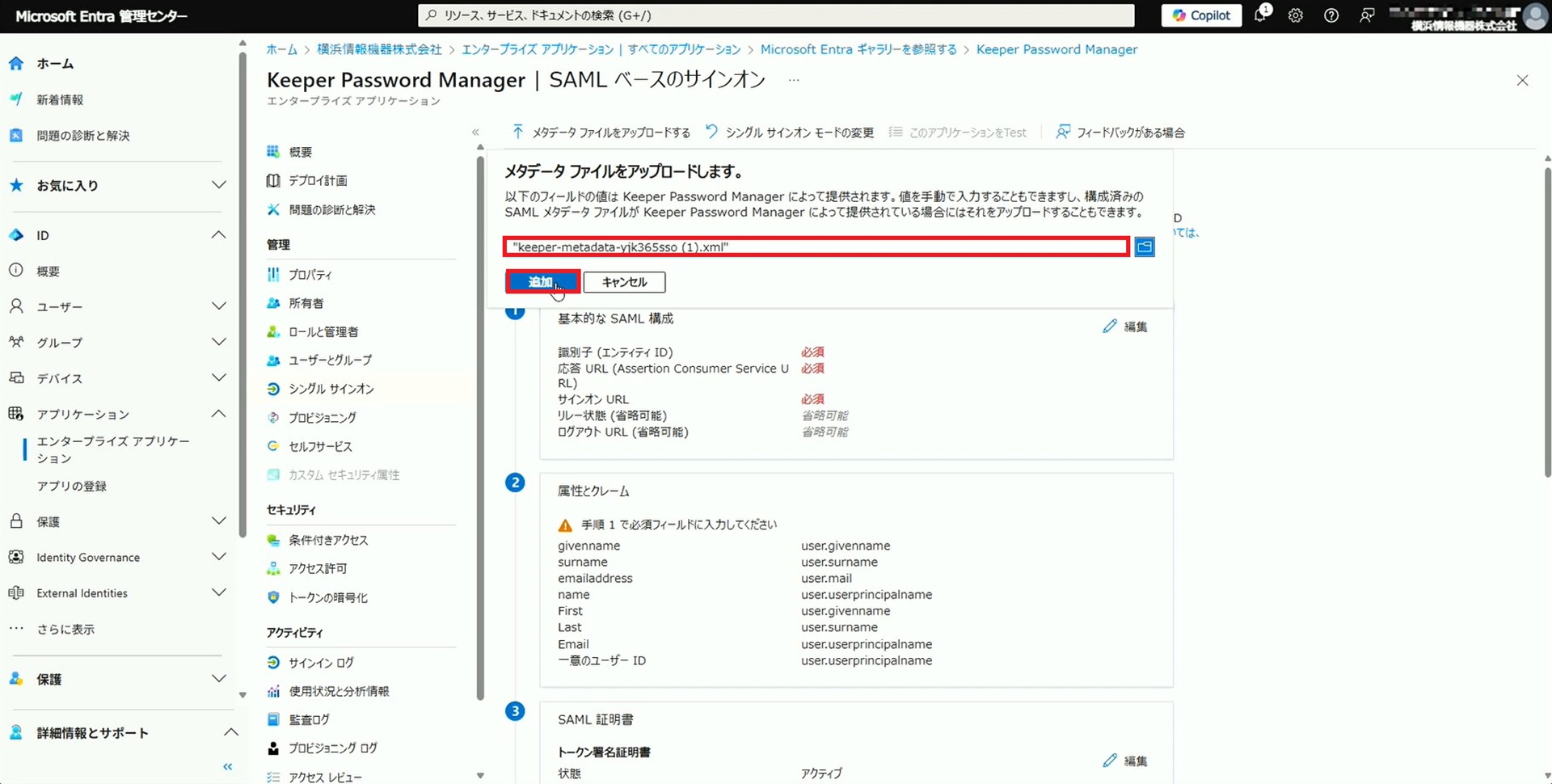Screen dimensions: 1552x784
Task: Expand the Identity Governance group
Action: tap(218, 557)
